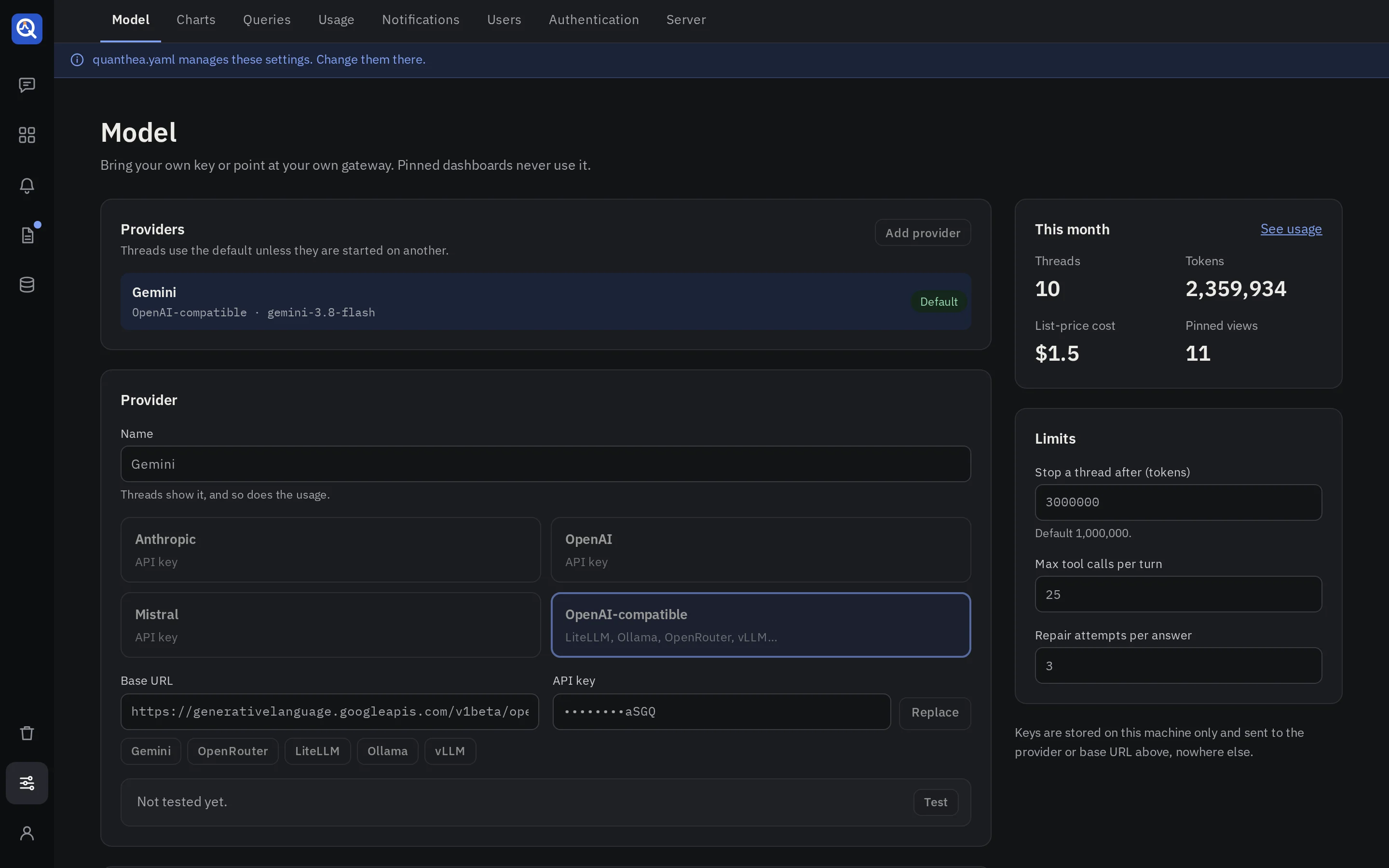Click the settings sliders icon
The width and height of the screenshot is (1389, 868).
pos(27,783)
